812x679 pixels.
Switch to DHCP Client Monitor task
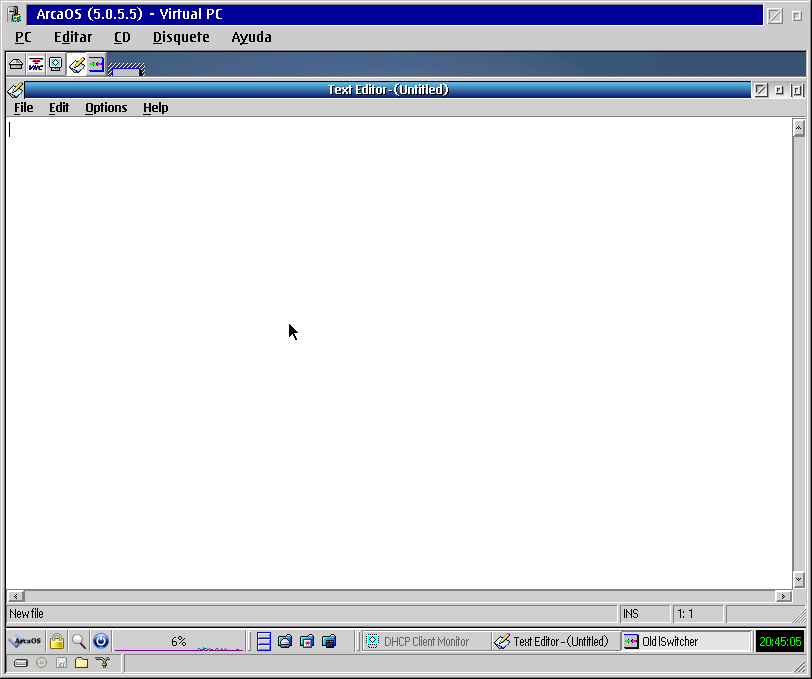[425, 641]
